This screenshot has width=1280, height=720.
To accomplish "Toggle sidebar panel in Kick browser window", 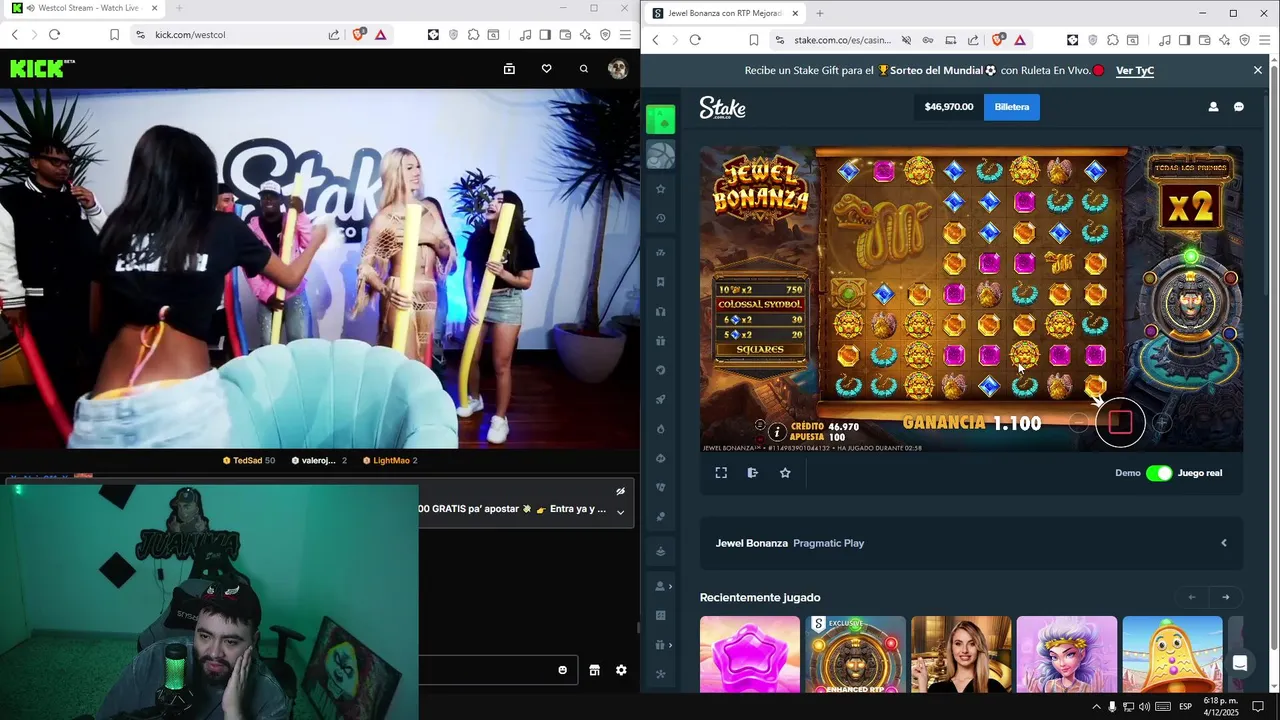I will click(x=545, y=35).
